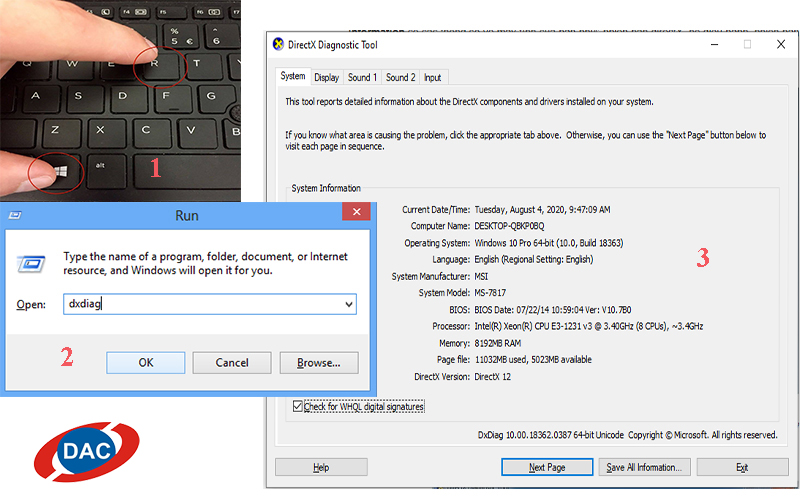Click the Memory value 8192MB RAM

[x=497, y=343]
